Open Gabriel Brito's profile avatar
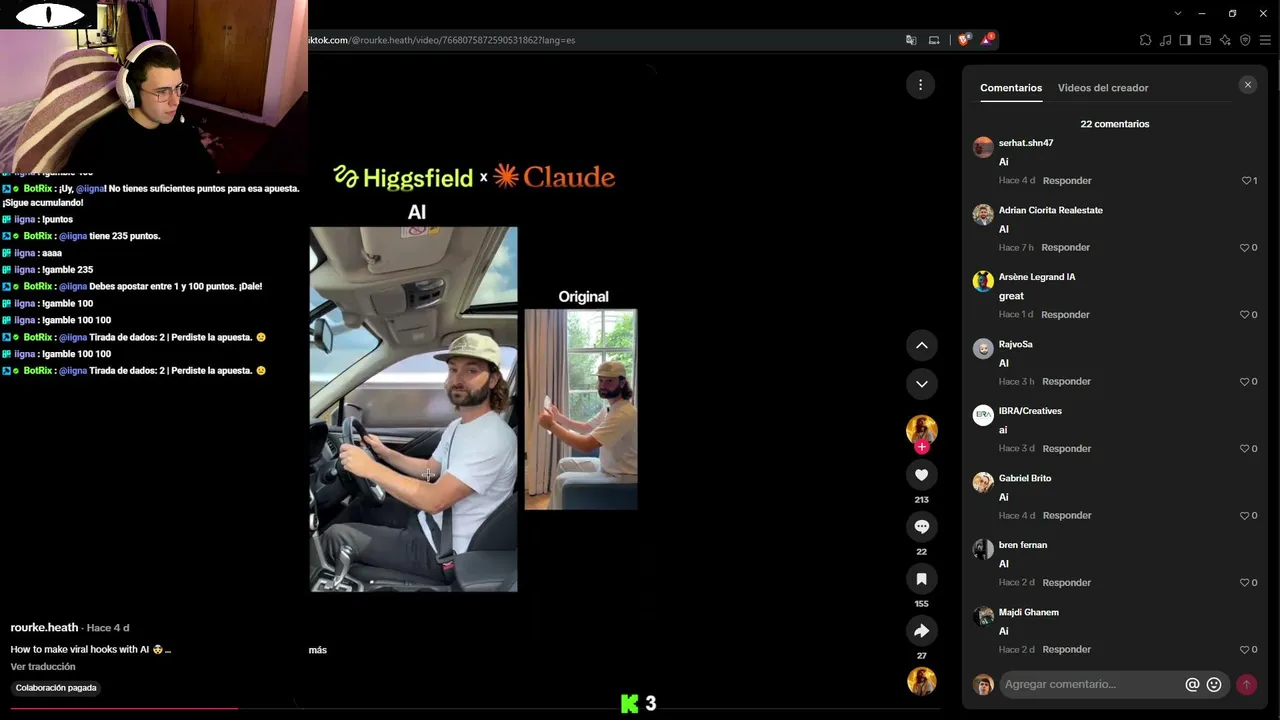 click(x=983, y=483)
